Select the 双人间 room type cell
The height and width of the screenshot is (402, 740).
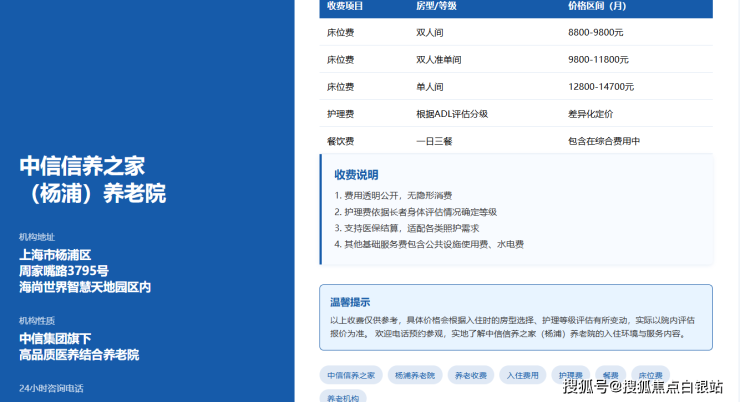429,33
